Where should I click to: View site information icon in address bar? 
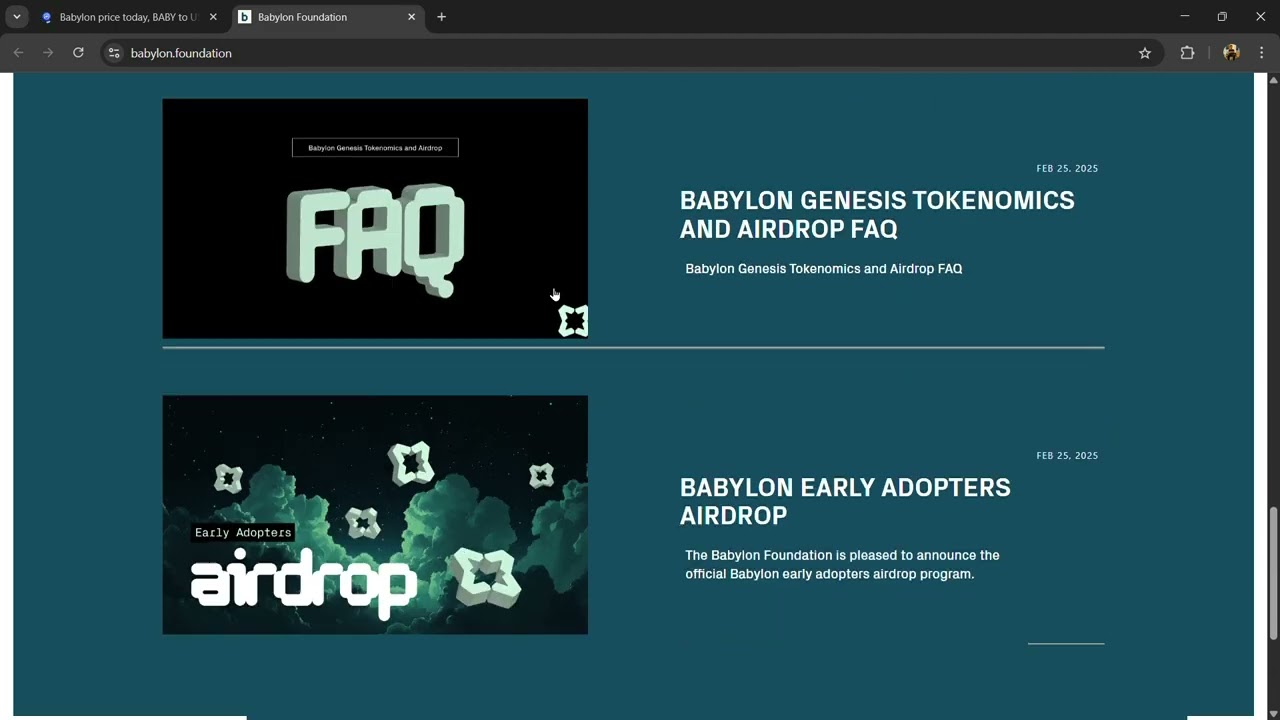coord(114,53)
